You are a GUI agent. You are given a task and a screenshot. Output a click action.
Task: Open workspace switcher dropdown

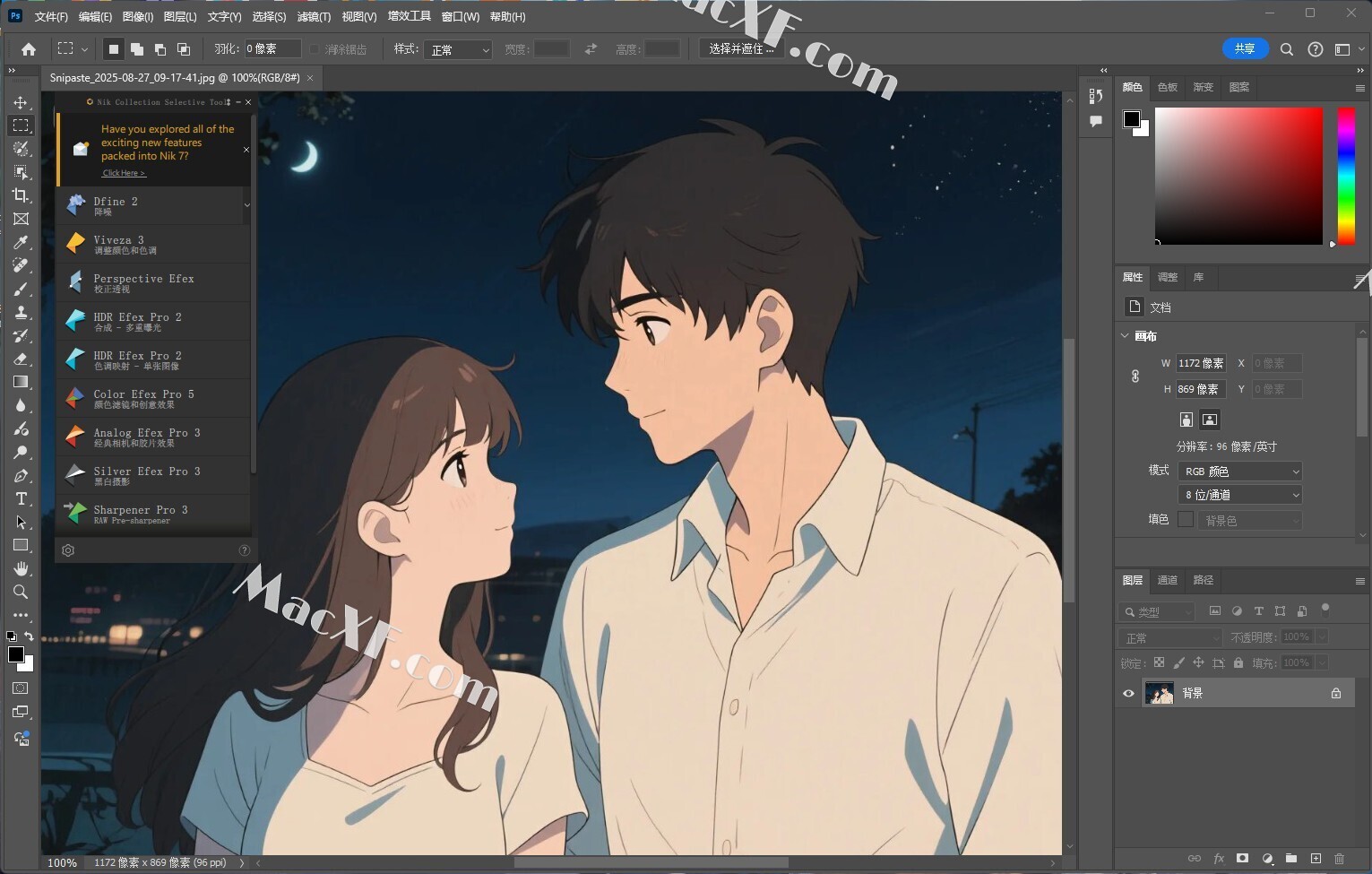point(1347,49)
